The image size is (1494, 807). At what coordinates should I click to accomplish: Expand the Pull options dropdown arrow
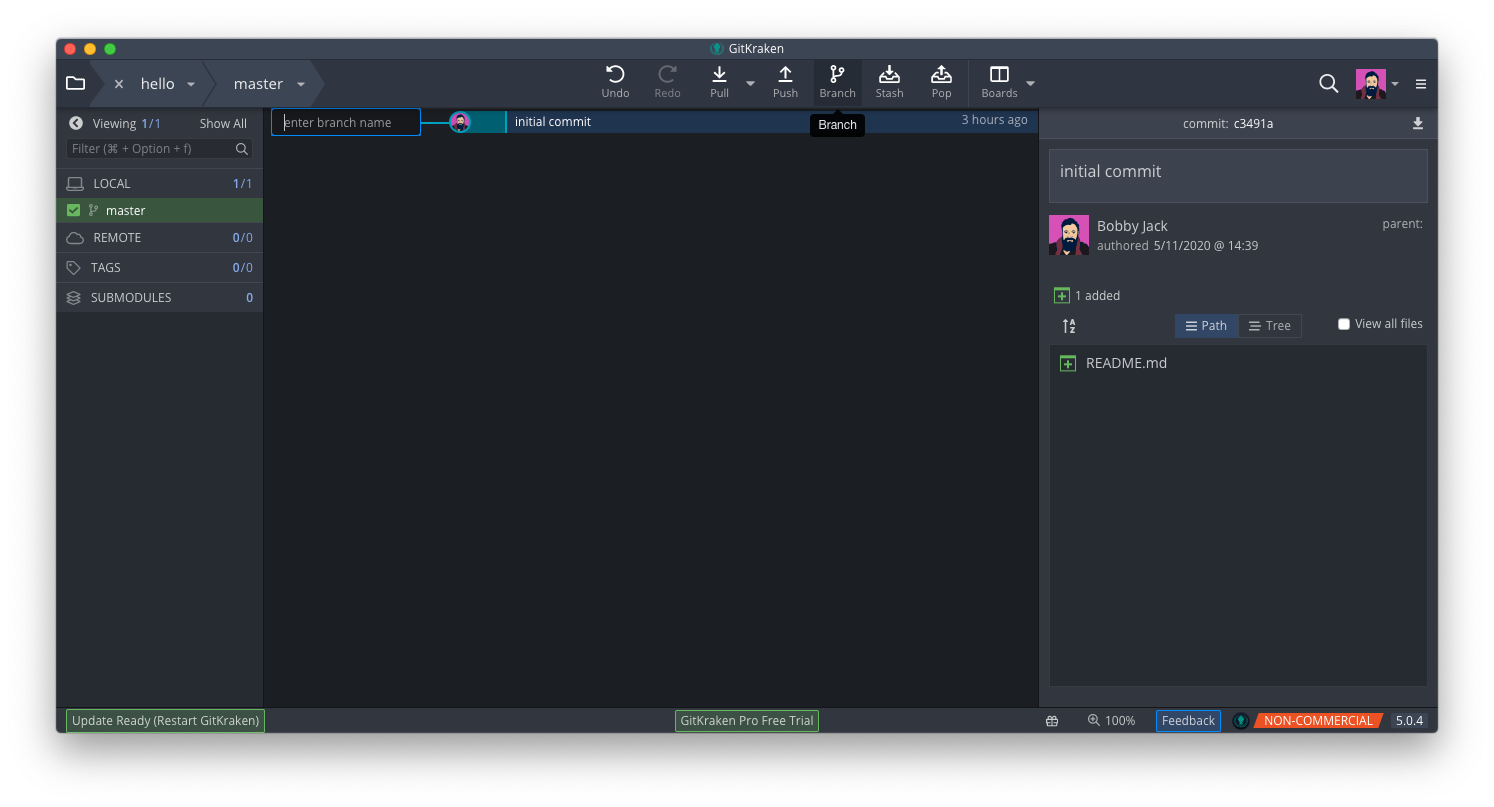pos(750,83)
